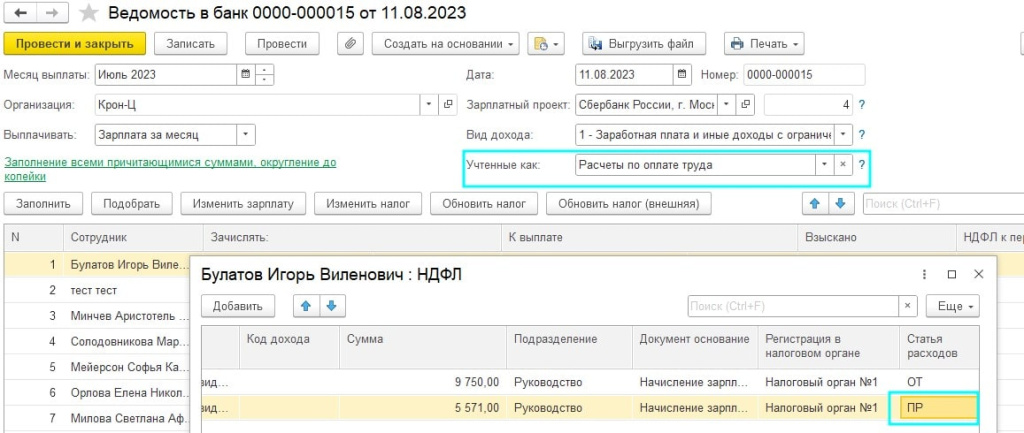Click Провести и закрыть button
The width and height of the screenshot is (1024, 433).
coord(74,44)
